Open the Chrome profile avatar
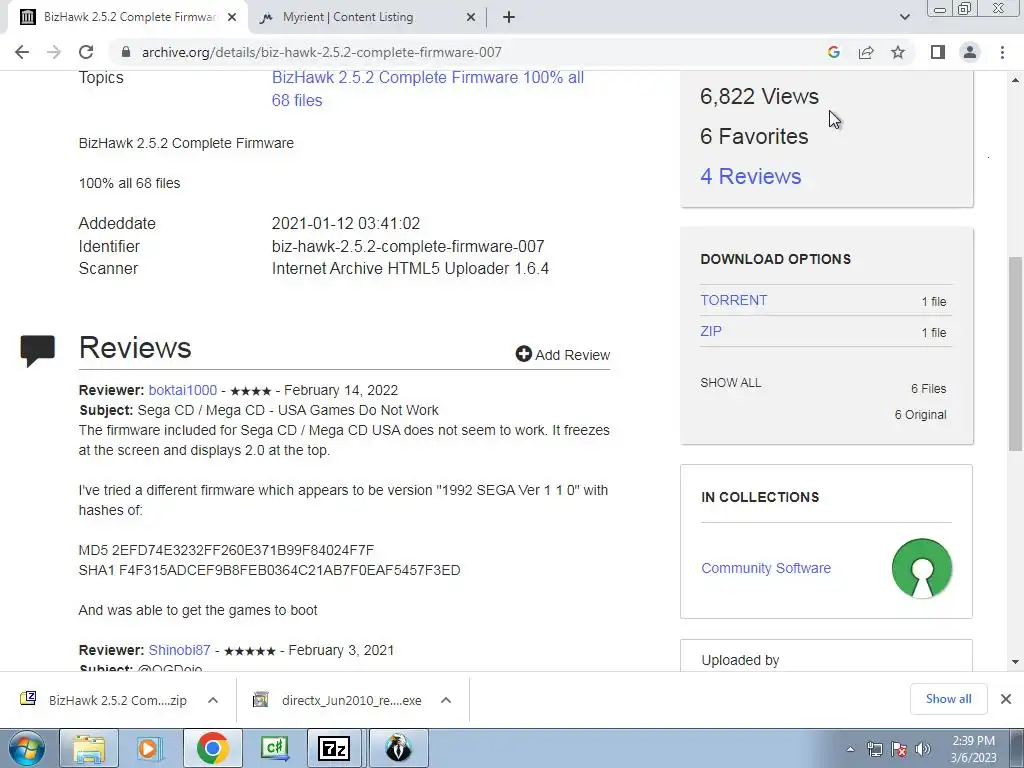Image resolution: width=1024 pixels, height=768 pixels. coord(970,52)
